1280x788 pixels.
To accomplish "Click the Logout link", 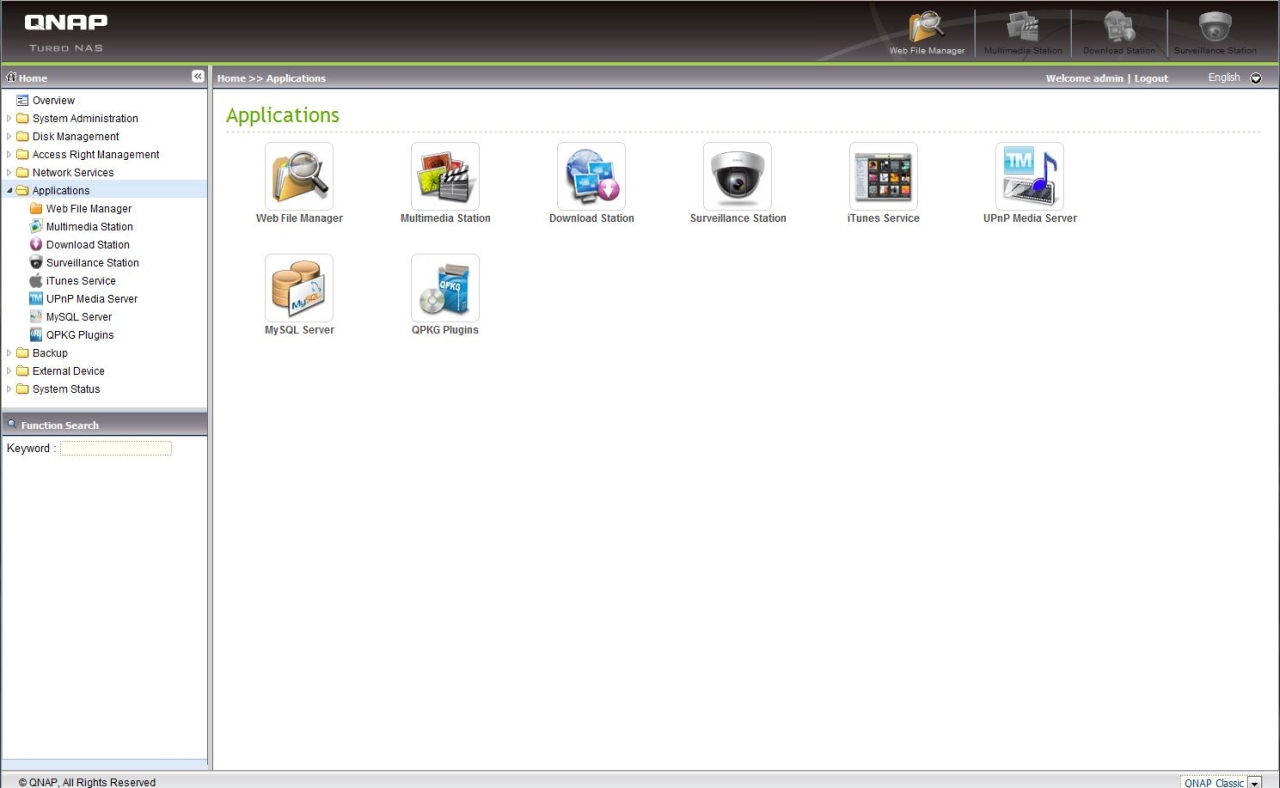I will tap(1151, 78).
